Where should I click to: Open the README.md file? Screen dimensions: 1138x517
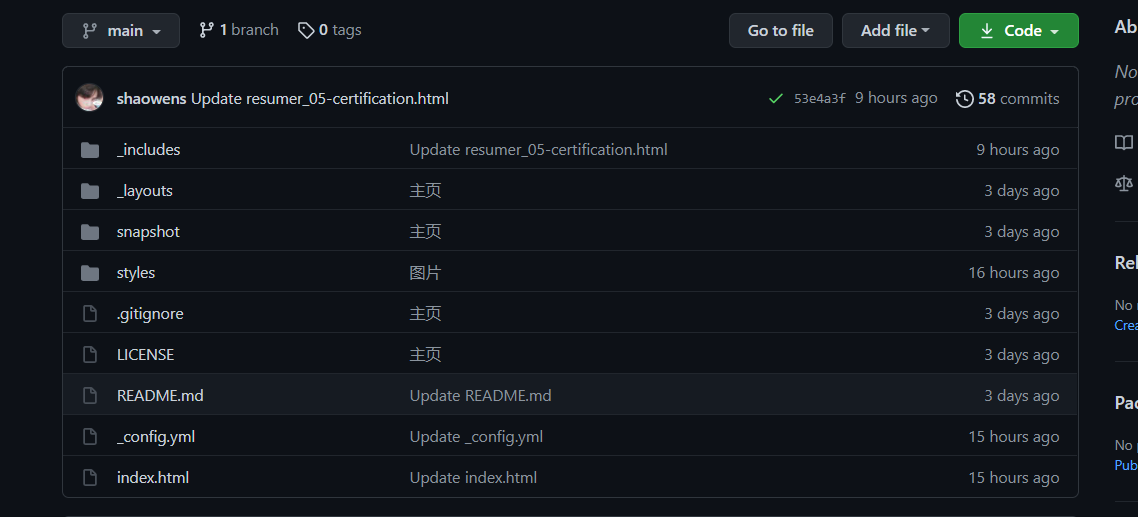[x=160, y=396]
